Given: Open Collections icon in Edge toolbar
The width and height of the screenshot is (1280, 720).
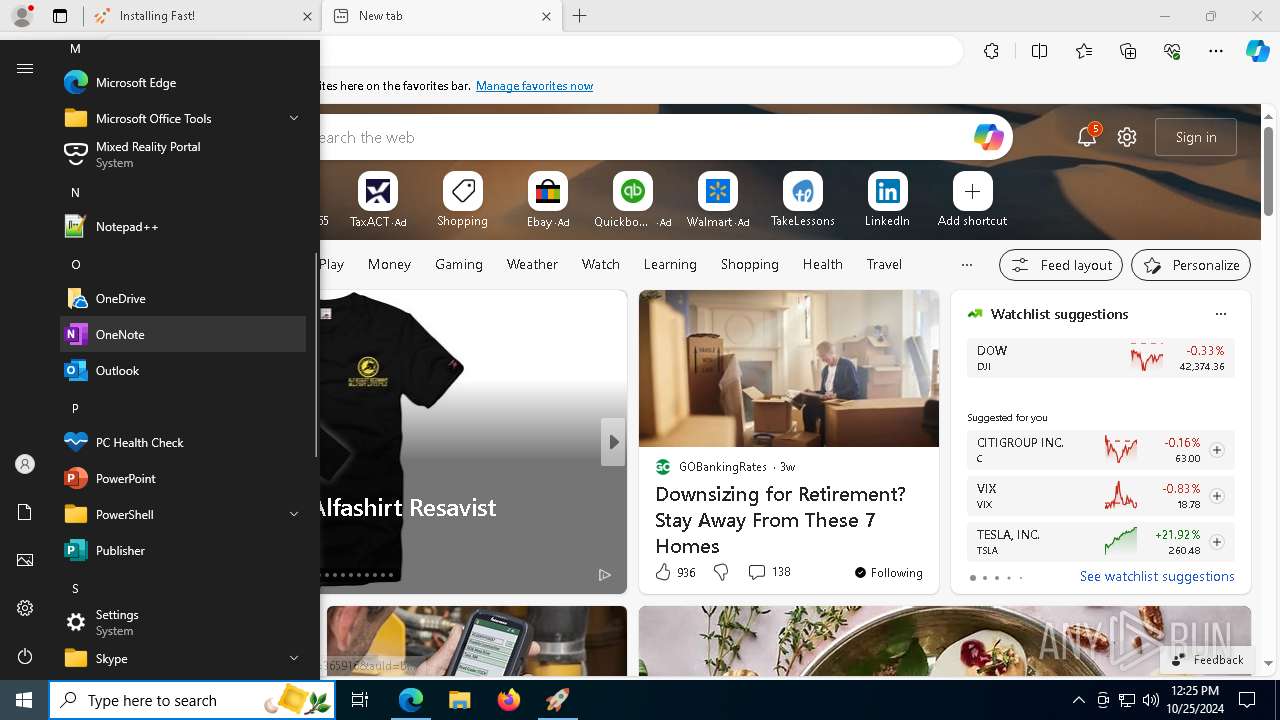Looking at the screenshot, I should coord(1128,52).
